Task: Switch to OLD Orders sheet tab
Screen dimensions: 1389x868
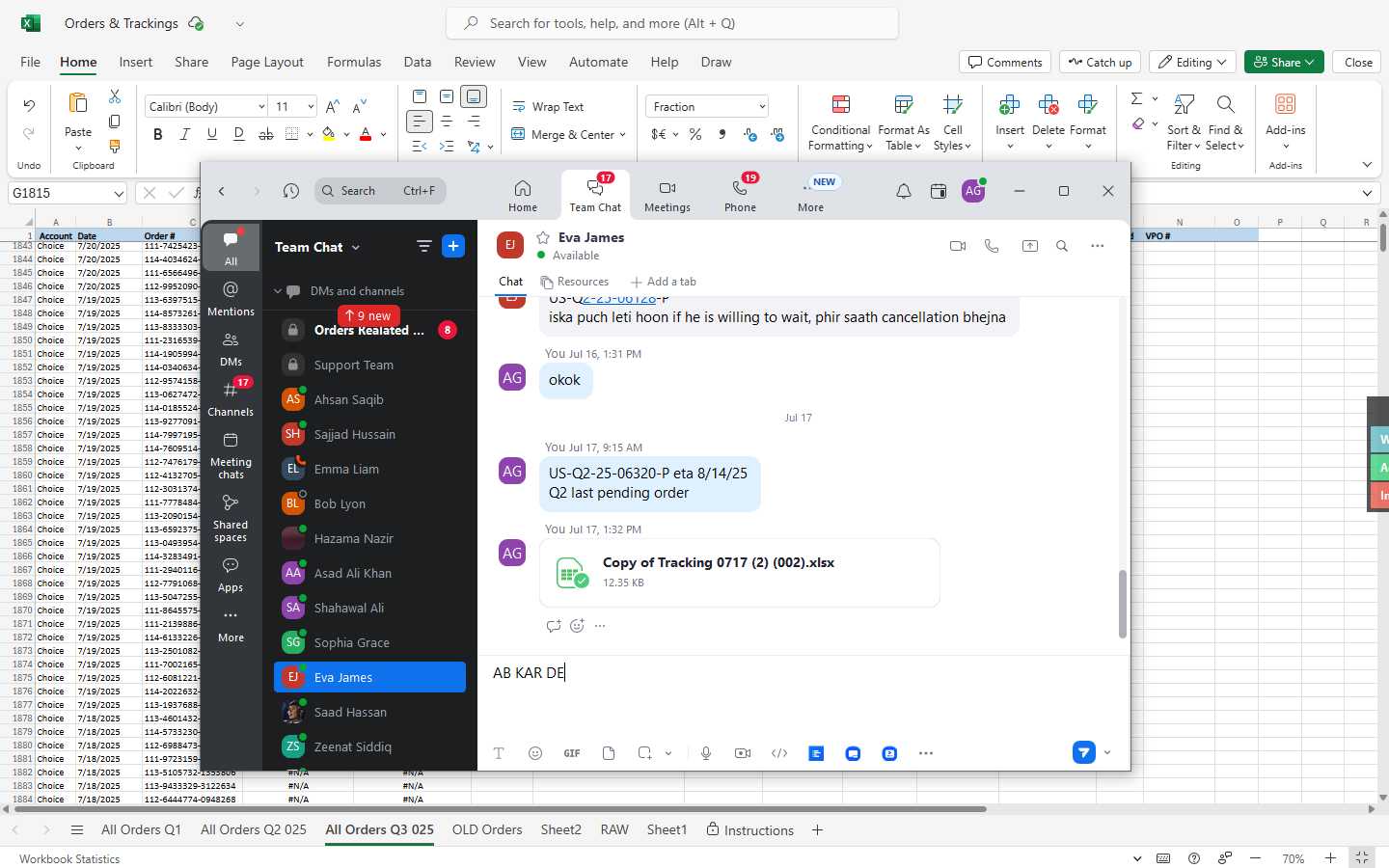Action: (x=487, y=829)
